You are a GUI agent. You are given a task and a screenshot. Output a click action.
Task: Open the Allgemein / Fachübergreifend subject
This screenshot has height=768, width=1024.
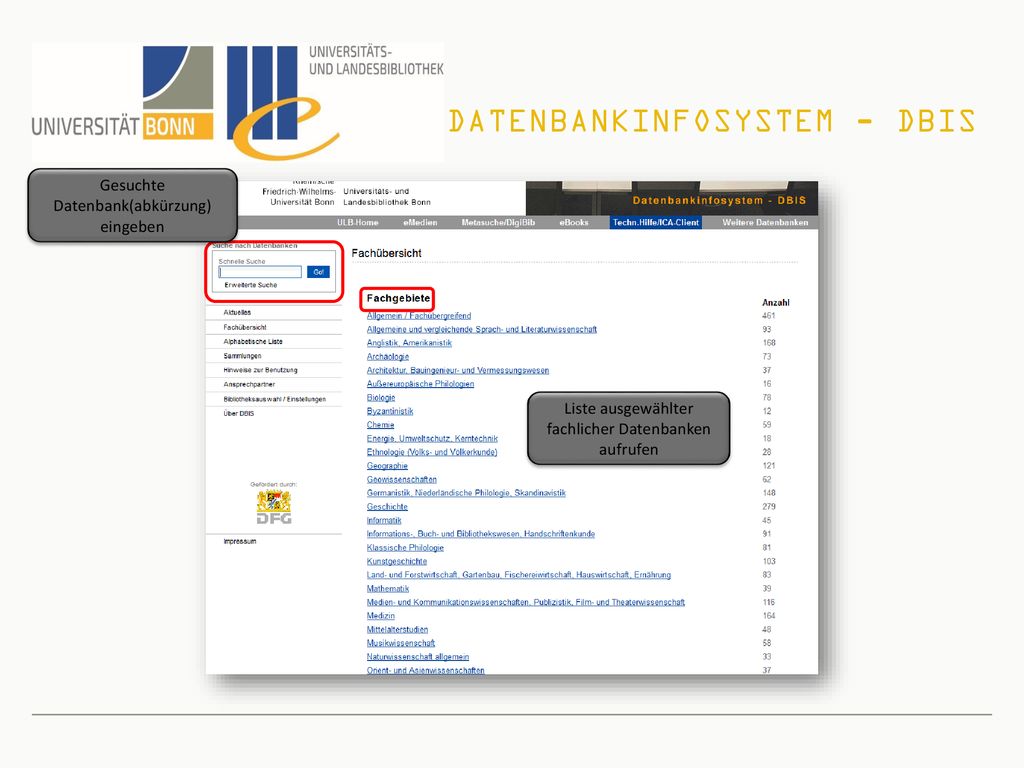pyautogui.click(x=419, y=316)
